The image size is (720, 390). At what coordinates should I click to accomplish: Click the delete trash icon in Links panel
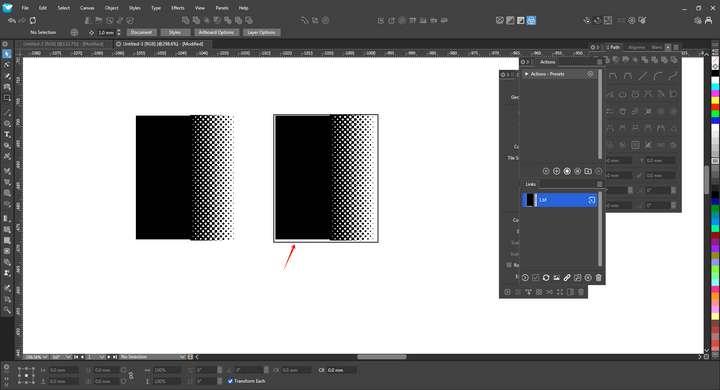pyautogui.click(x=598, y=277)
